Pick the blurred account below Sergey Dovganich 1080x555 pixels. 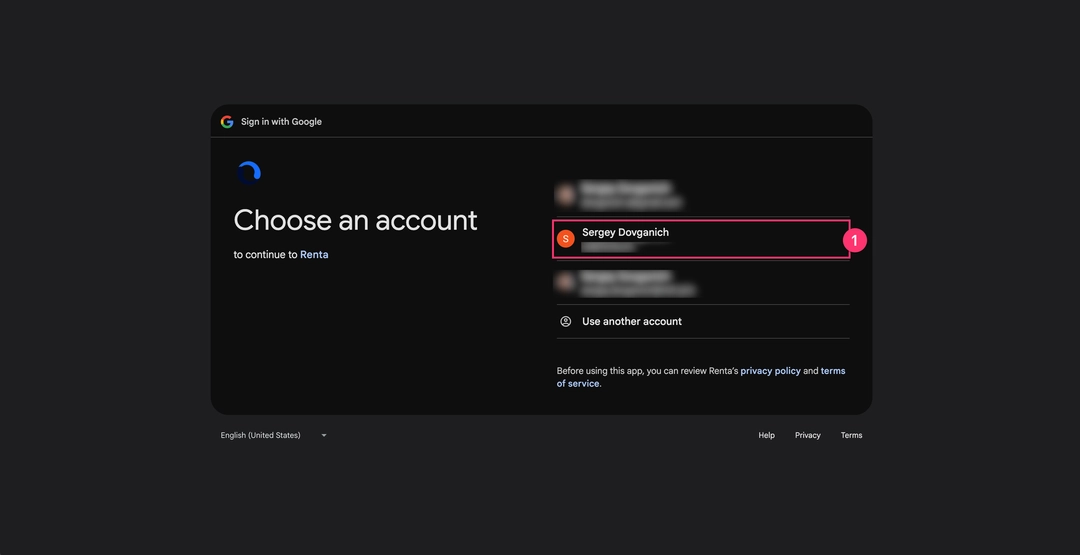click(x=625, y=282)
